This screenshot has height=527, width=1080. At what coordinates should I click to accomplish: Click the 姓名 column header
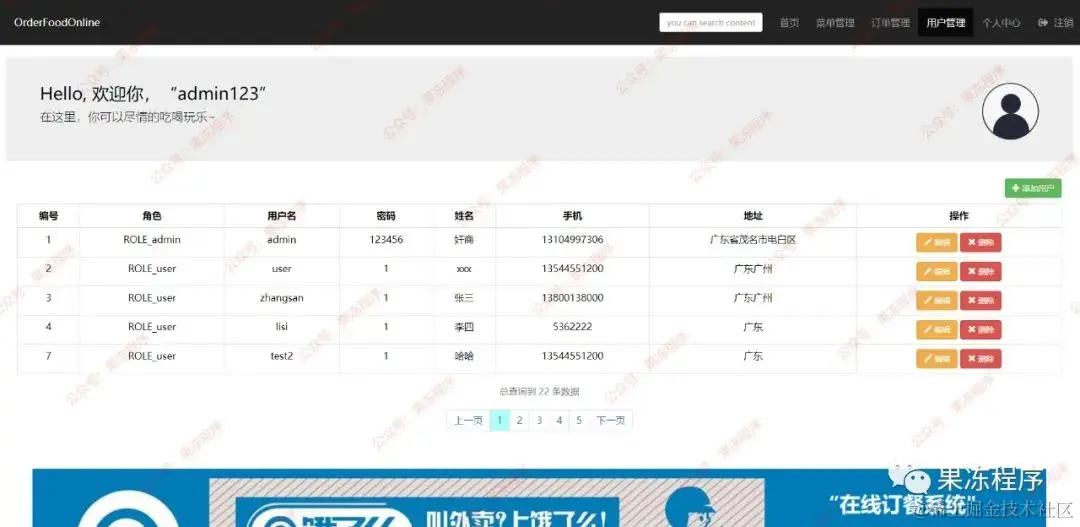tap(464, 216)
